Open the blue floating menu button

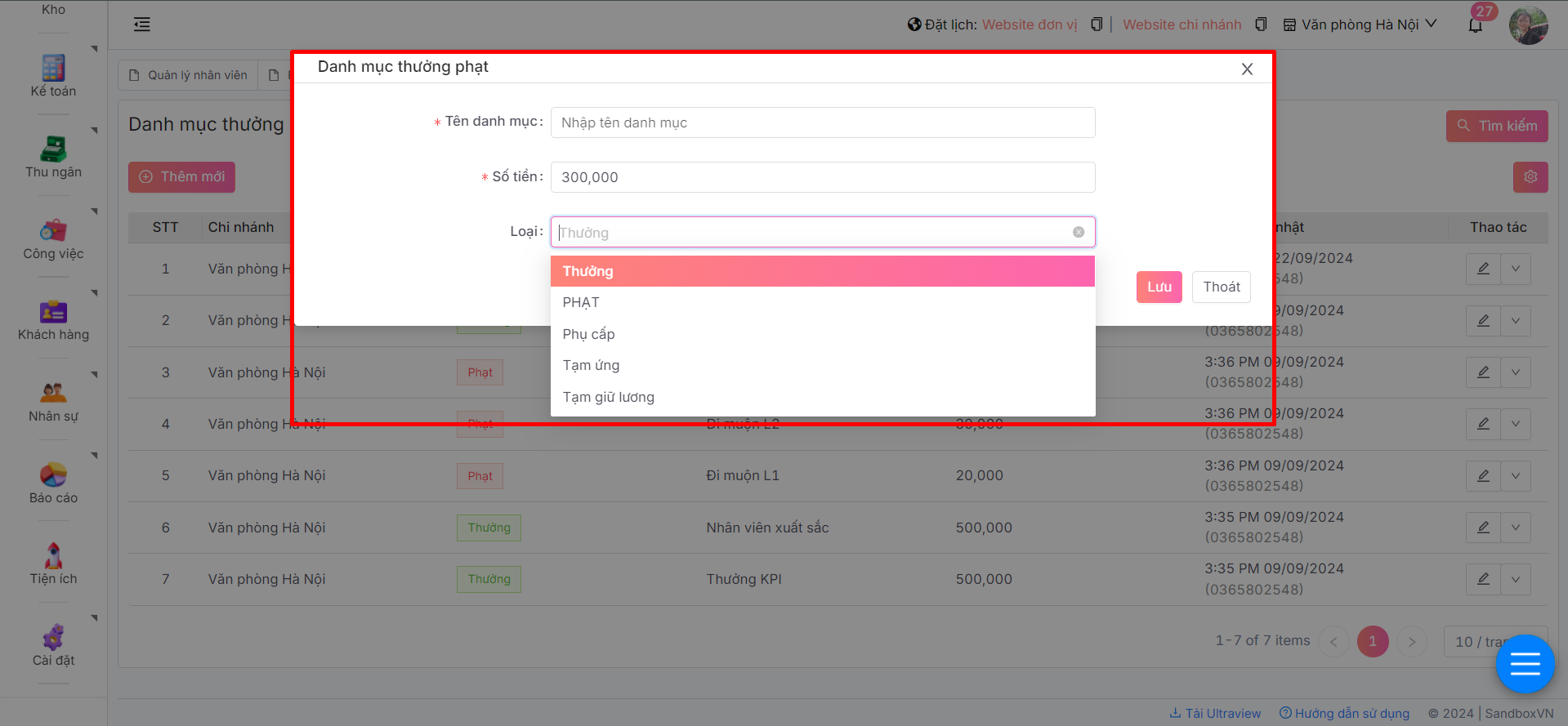point(1525,664)
